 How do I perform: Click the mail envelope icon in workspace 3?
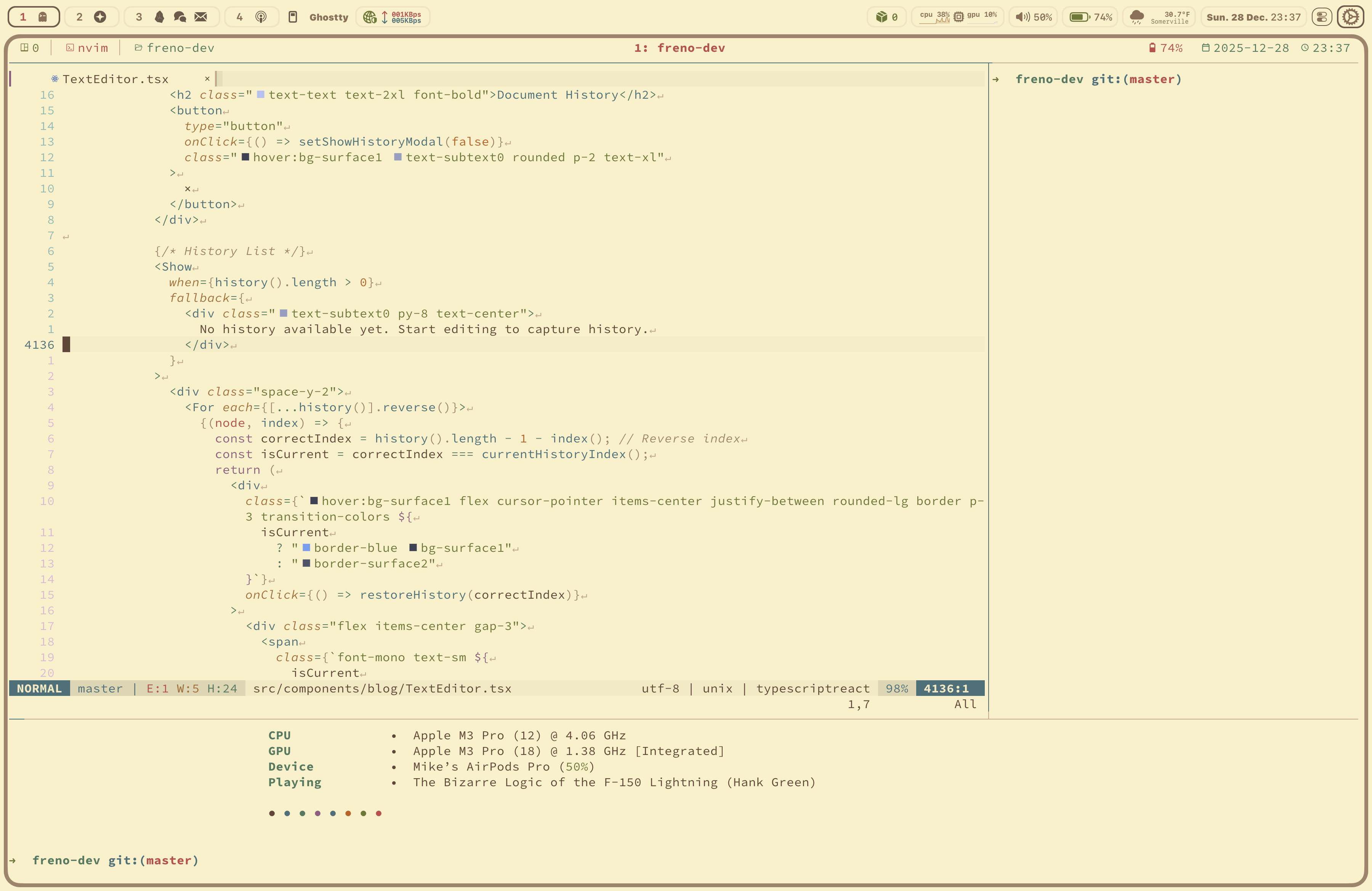point(200,17)
